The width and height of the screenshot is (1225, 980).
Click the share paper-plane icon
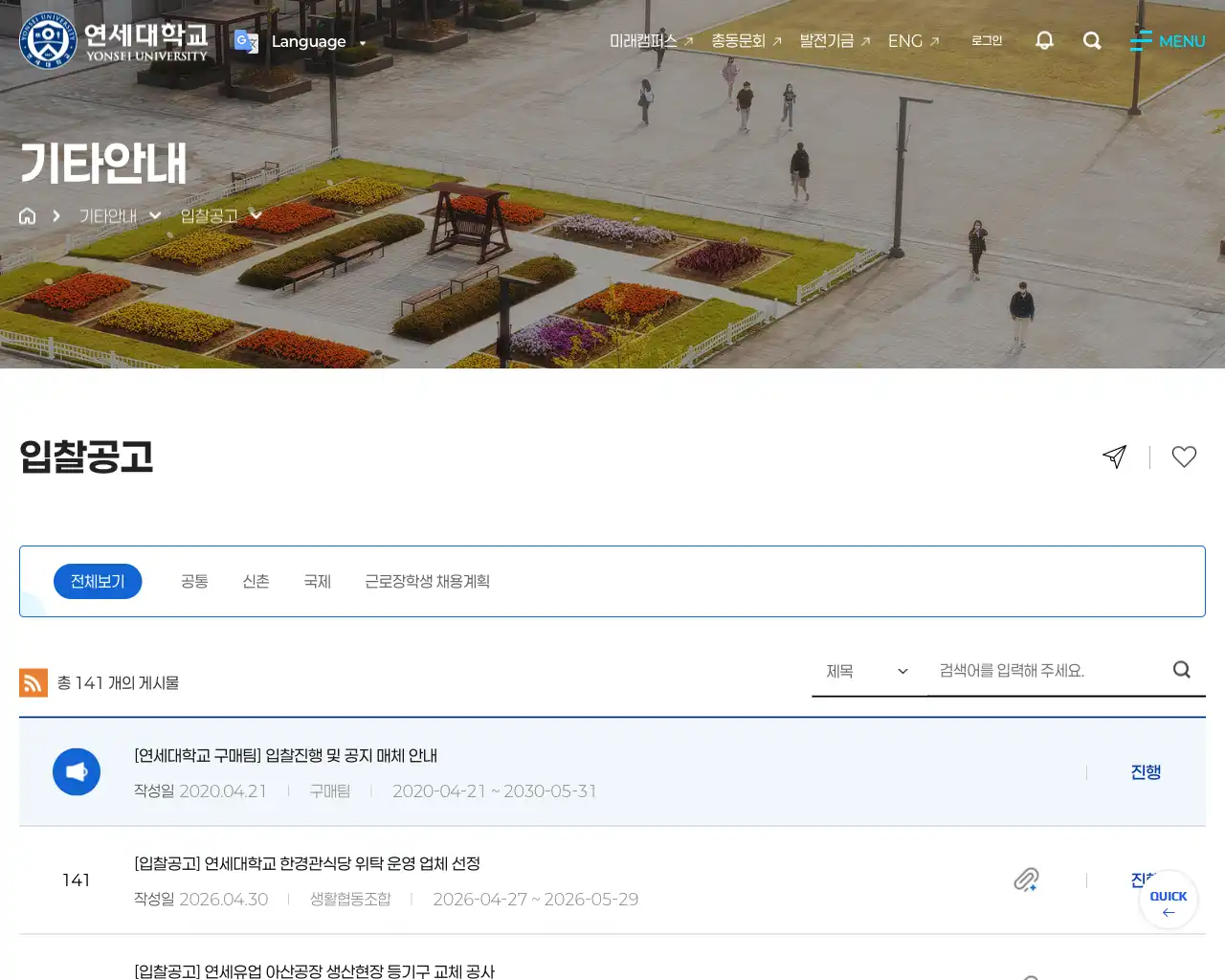coord(1115,457)
